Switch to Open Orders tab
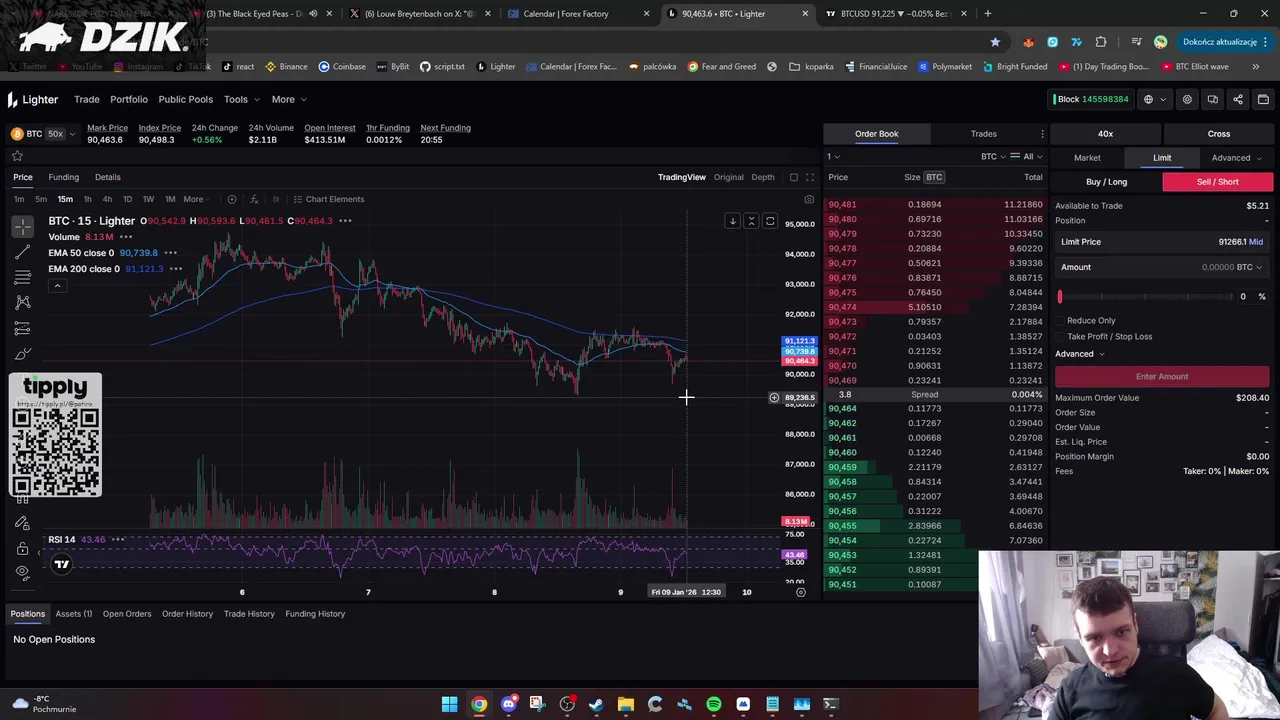This screenshot has height=720, width=1280. (127, 614)
